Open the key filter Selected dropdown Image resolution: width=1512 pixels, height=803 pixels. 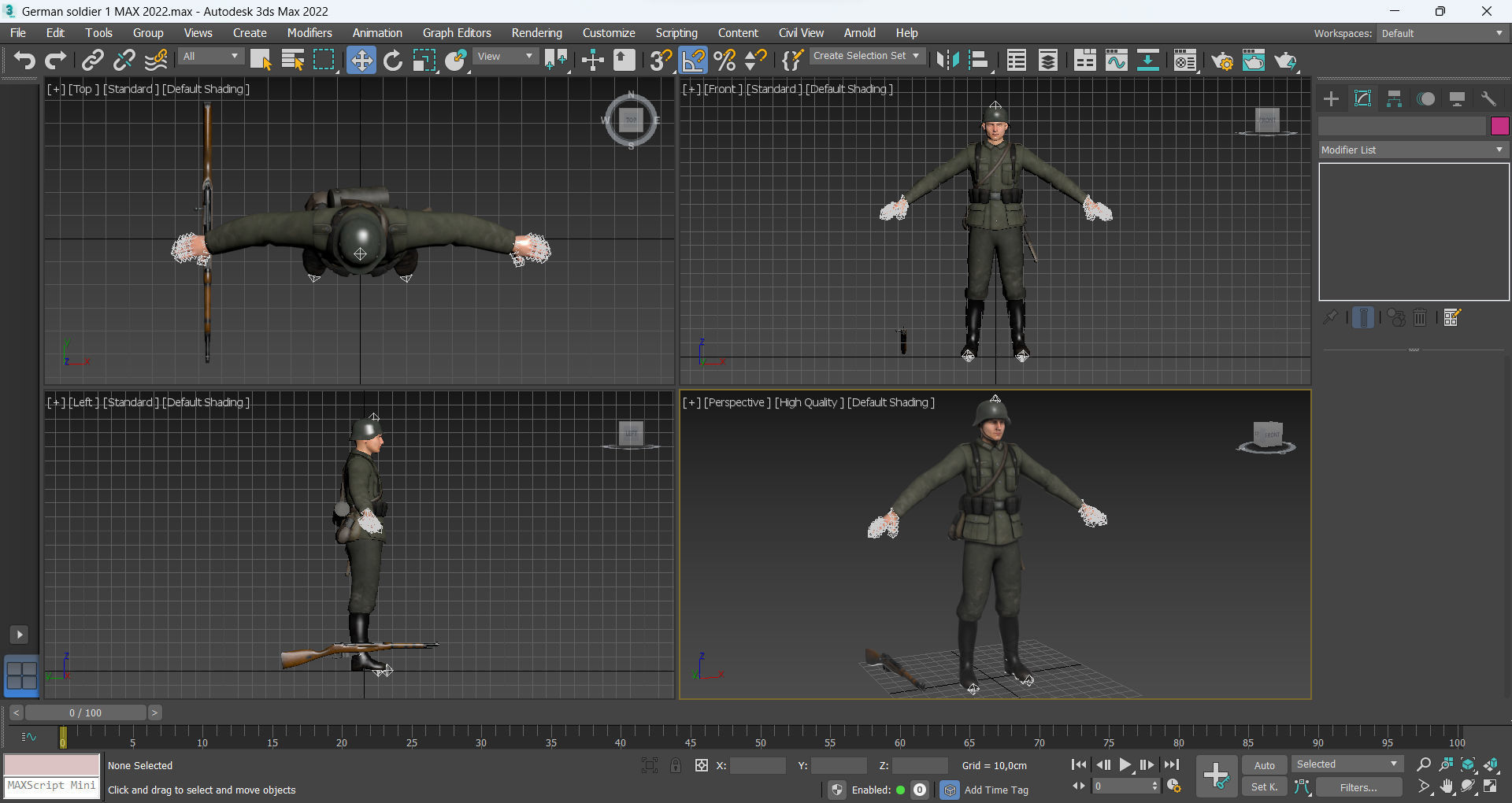coord(1347,764)
